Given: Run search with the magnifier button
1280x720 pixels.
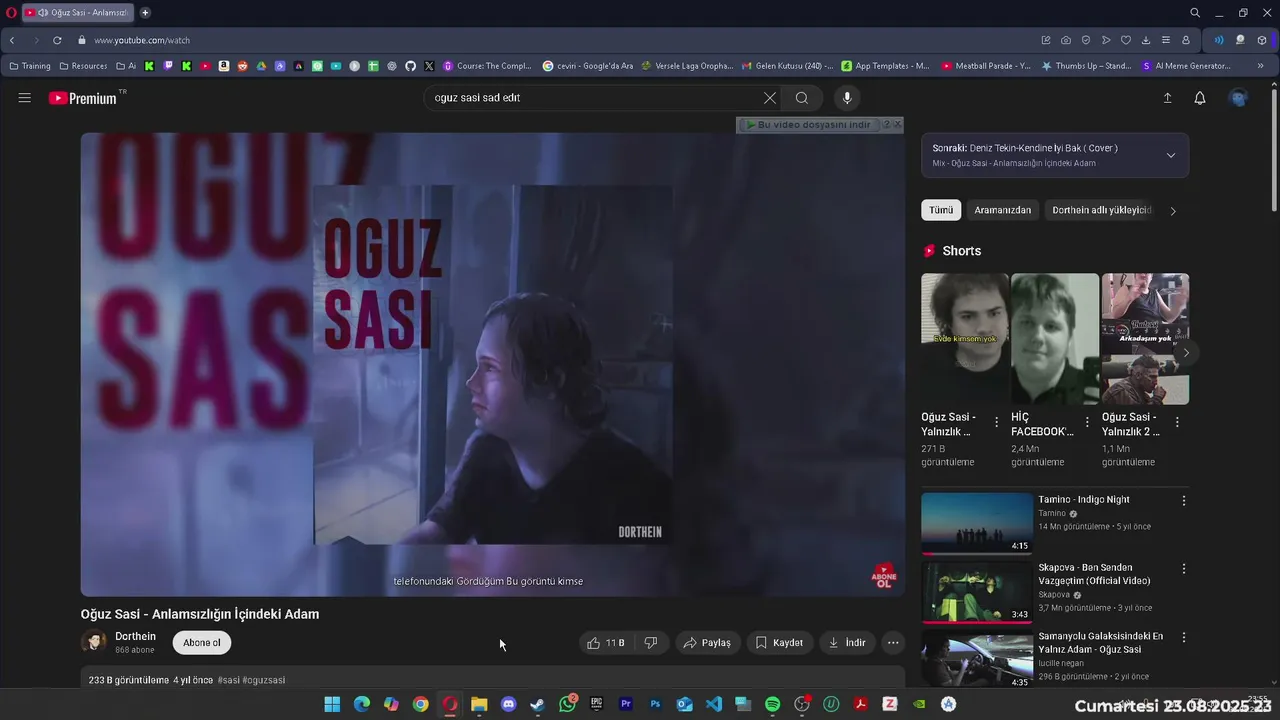Looking at the screenshot, I should pos(802,98).
